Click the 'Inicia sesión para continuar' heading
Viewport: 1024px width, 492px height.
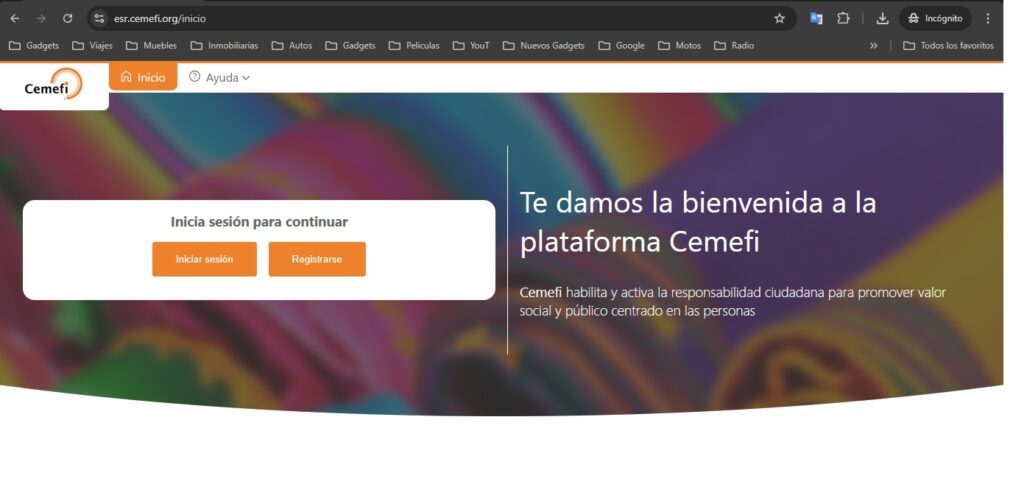point(259,222)
